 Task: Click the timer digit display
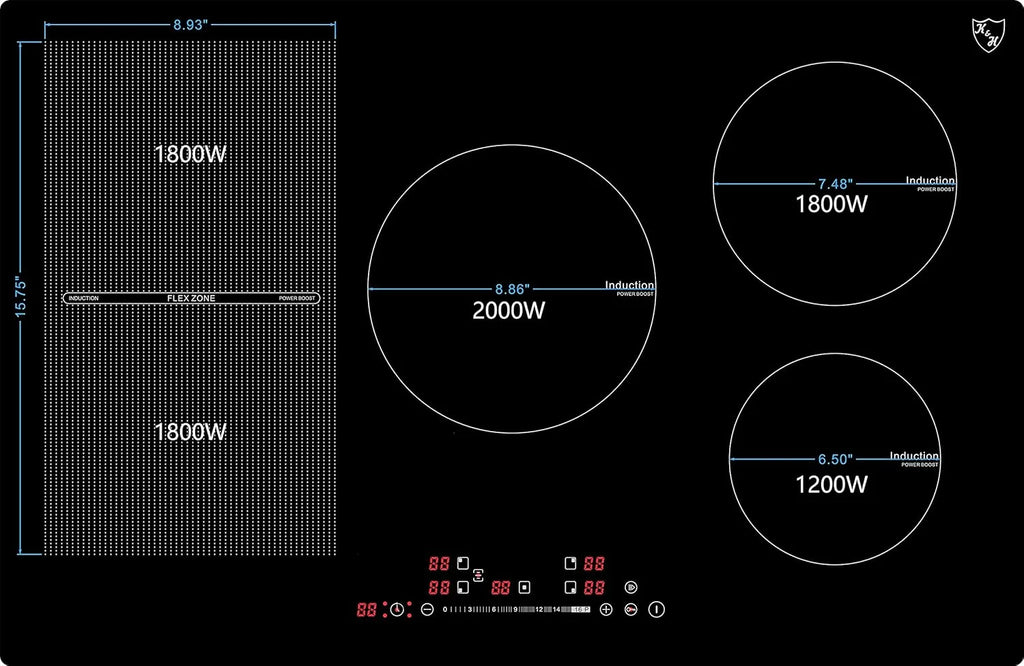click(366, 609)
